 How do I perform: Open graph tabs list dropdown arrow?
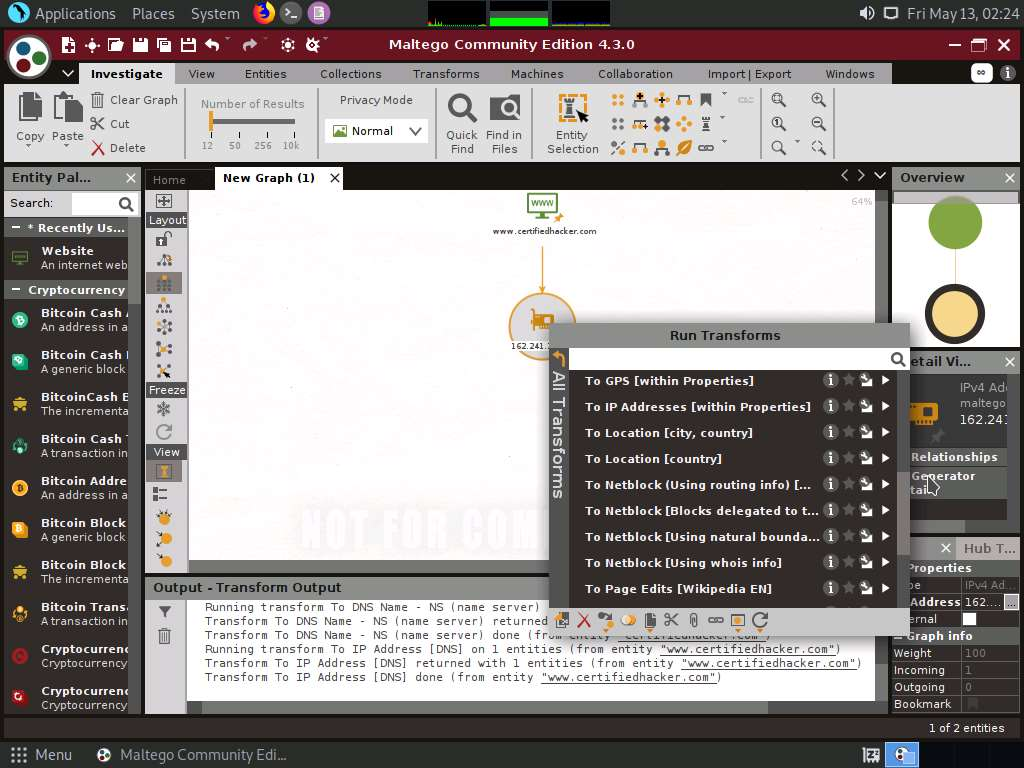[x=880, y=176]
